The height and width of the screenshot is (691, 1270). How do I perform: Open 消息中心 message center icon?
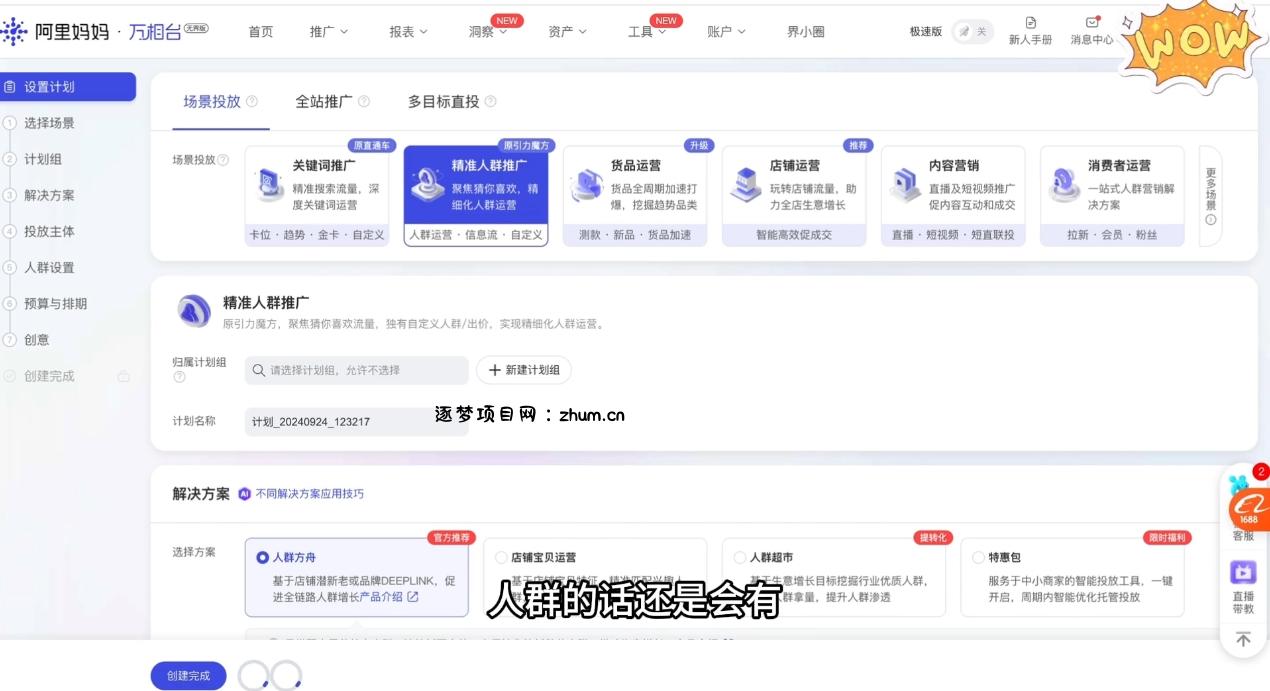[1091, 23]
